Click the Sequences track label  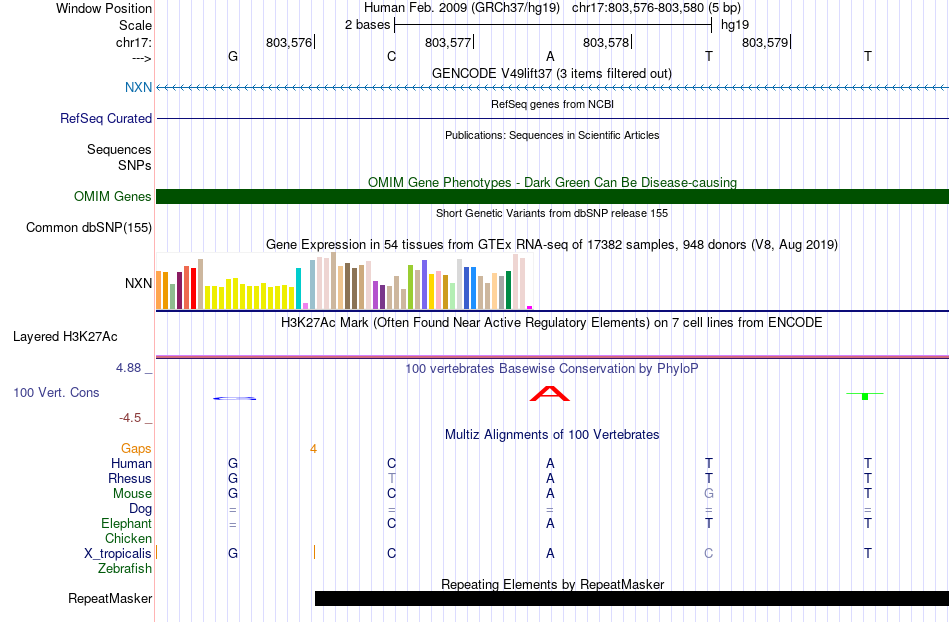tap(119, 150)
